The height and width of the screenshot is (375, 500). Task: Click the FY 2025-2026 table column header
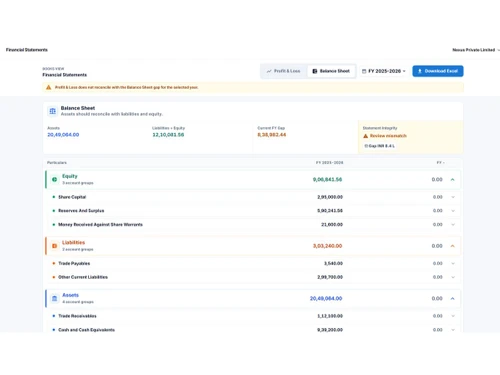tap(329, 163)
